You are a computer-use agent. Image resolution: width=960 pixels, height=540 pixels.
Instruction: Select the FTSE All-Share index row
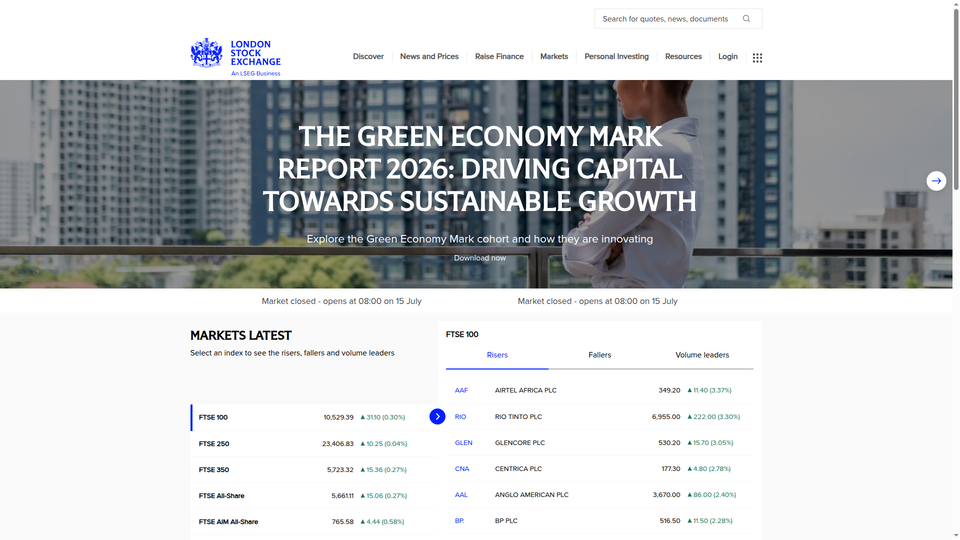tap(313, 495)
